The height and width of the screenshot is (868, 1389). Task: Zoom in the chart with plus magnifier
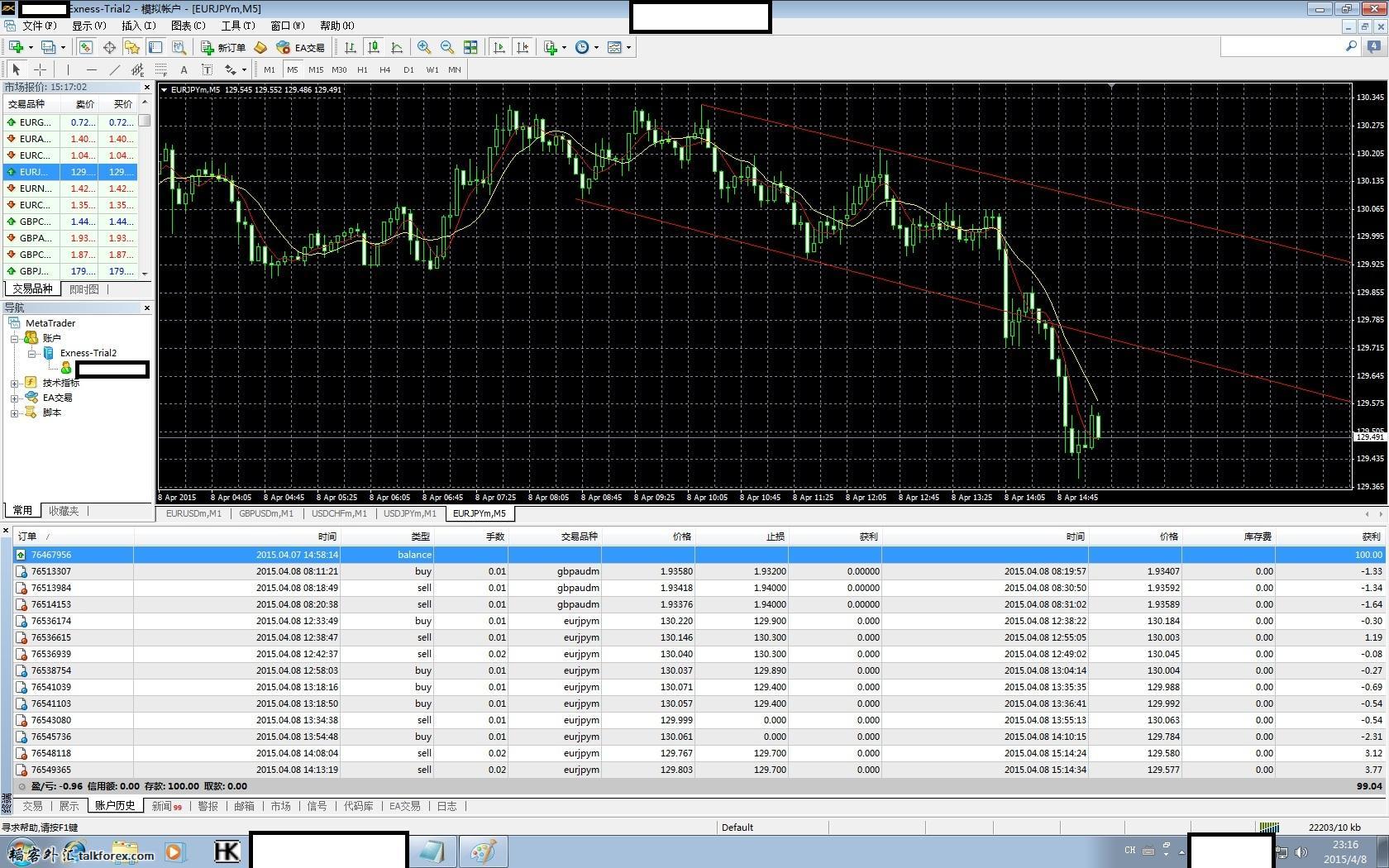click(x=424, y=47)
